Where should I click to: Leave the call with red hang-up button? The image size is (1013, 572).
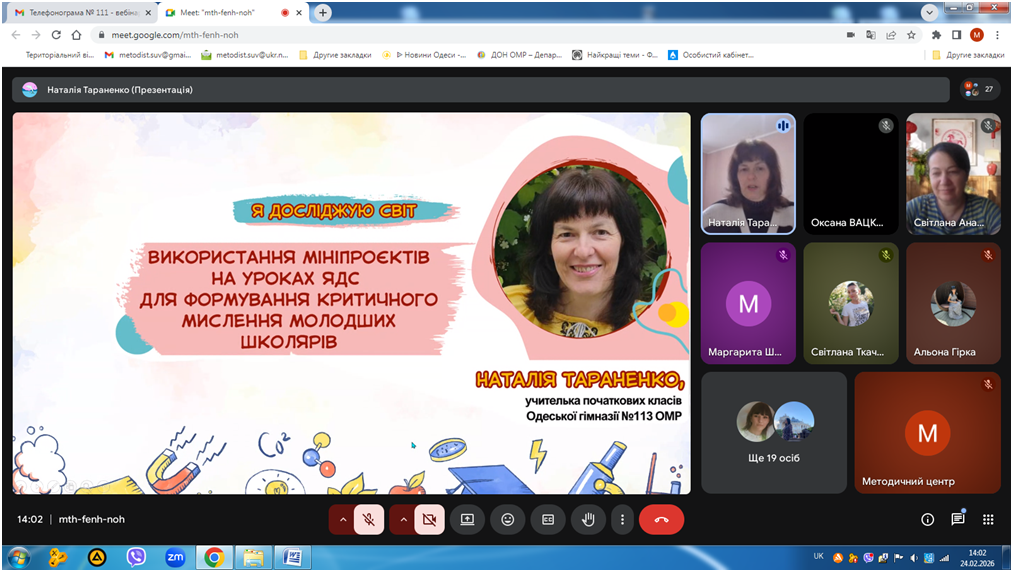[x=661, y=520]
